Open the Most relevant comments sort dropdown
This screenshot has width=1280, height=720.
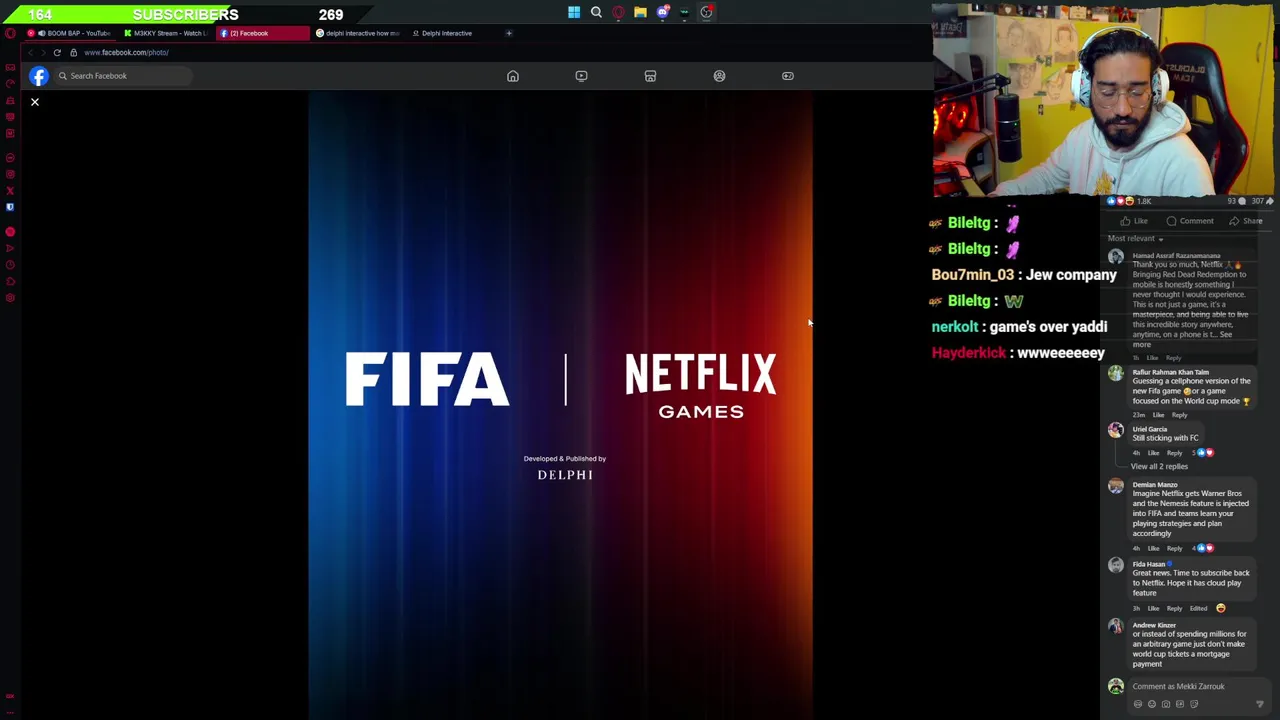click(1135, 239)
